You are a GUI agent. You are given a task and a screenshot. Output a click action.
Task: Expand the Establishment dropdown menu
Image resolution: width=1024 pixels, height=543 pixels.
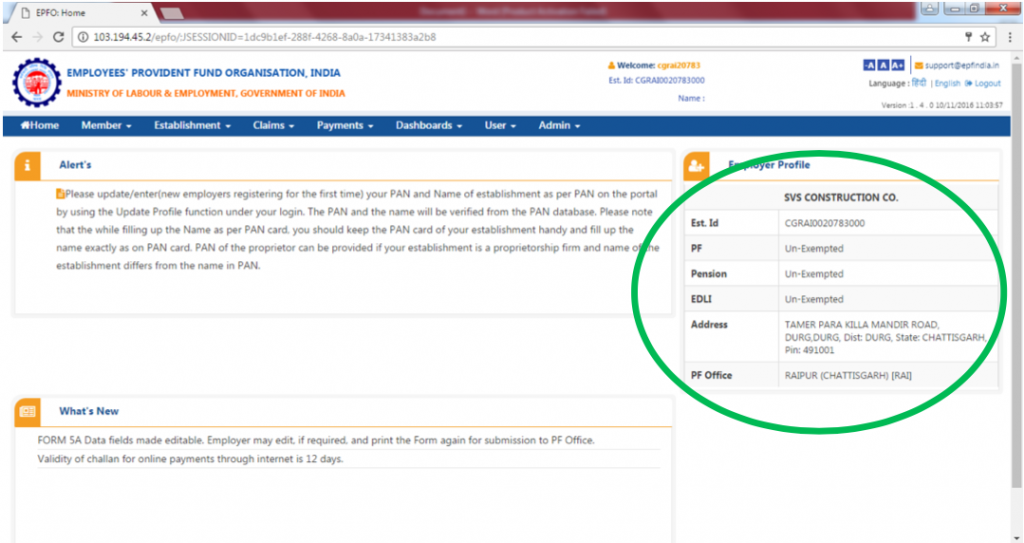[x=192, y=126]
